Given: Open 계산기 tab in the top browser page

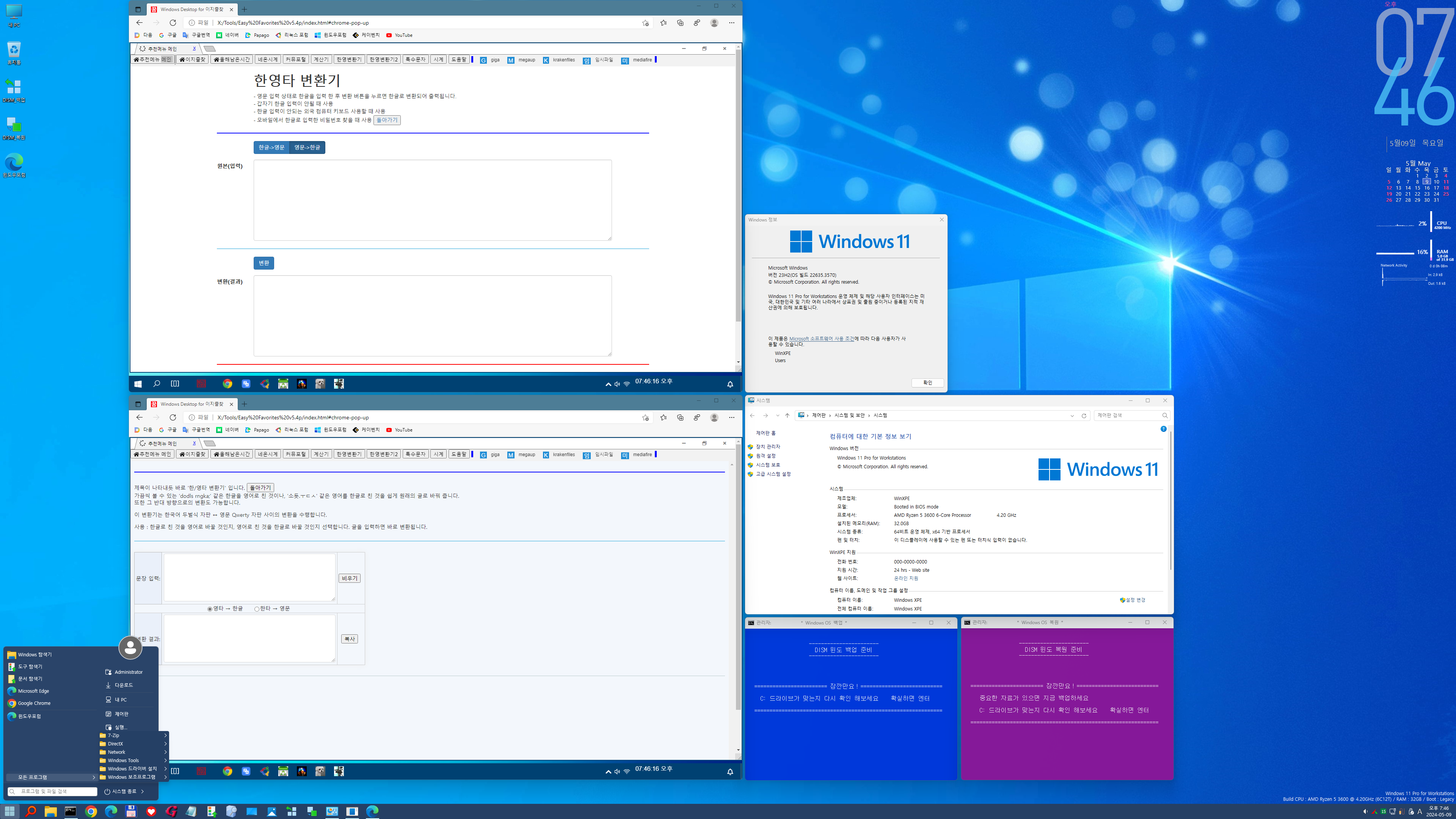Looking at the screenshot, I should pos(321,60).
